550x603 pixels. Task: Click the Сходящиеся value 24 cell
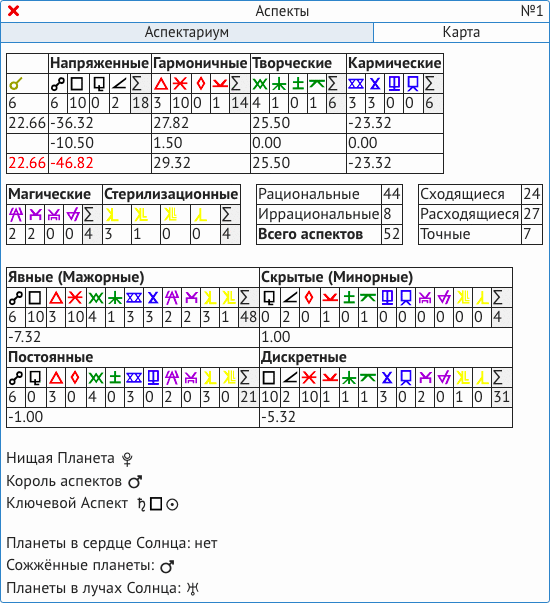532,194
